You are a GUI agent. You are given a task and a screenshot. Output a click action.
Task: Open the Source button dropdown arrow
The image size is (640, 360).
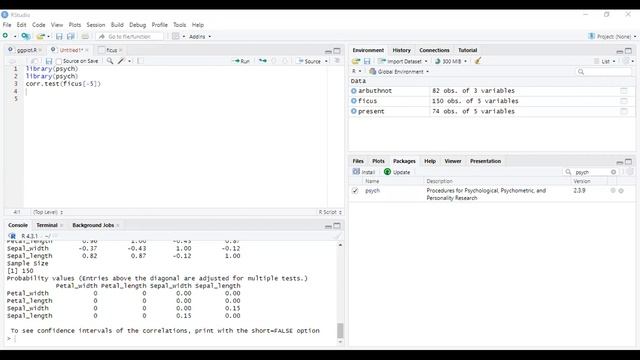[x=327, y=61]
